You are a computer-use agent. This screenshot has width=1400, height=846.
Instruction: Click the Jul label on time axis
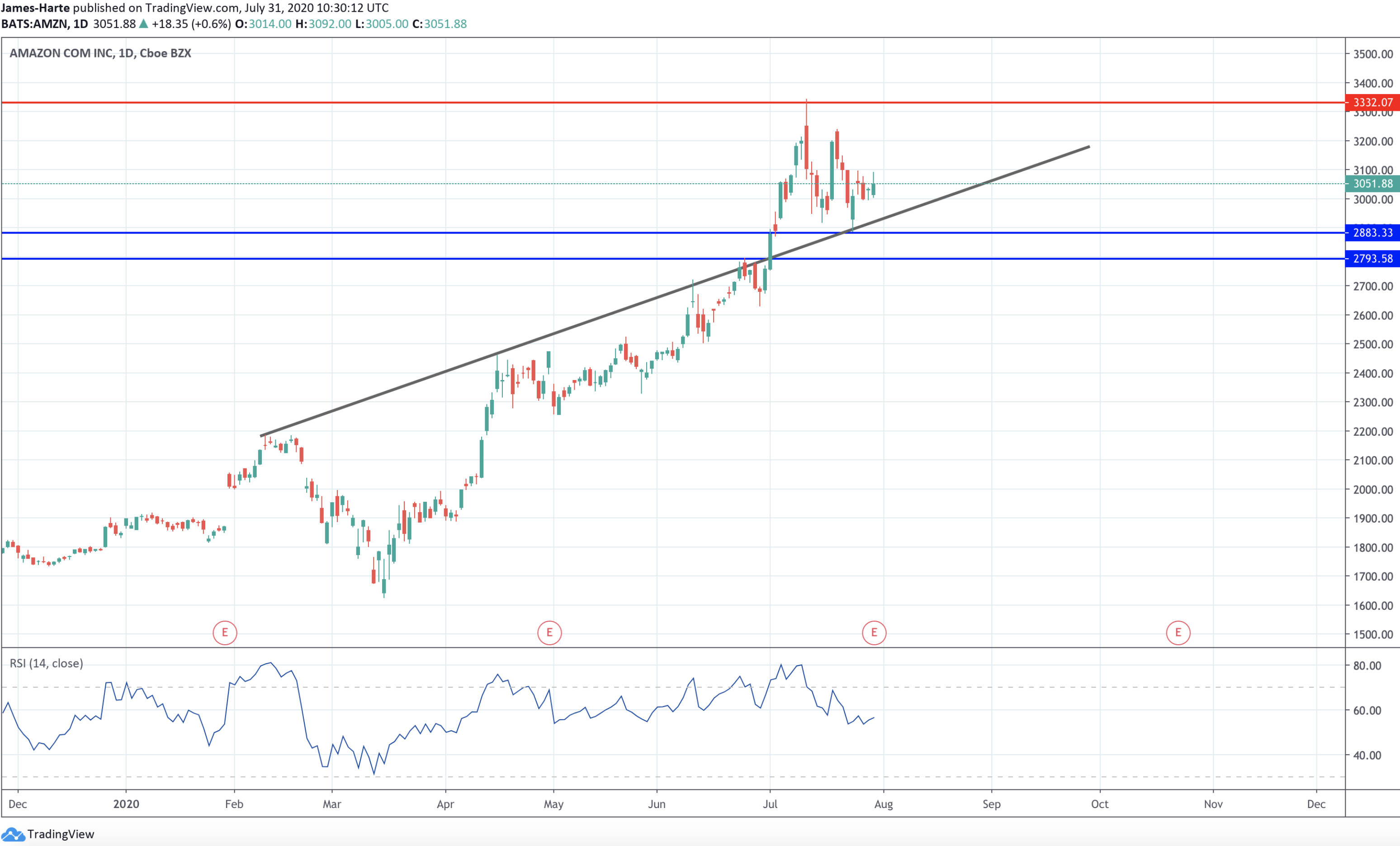pyautogui.click(x=770, y=804)
